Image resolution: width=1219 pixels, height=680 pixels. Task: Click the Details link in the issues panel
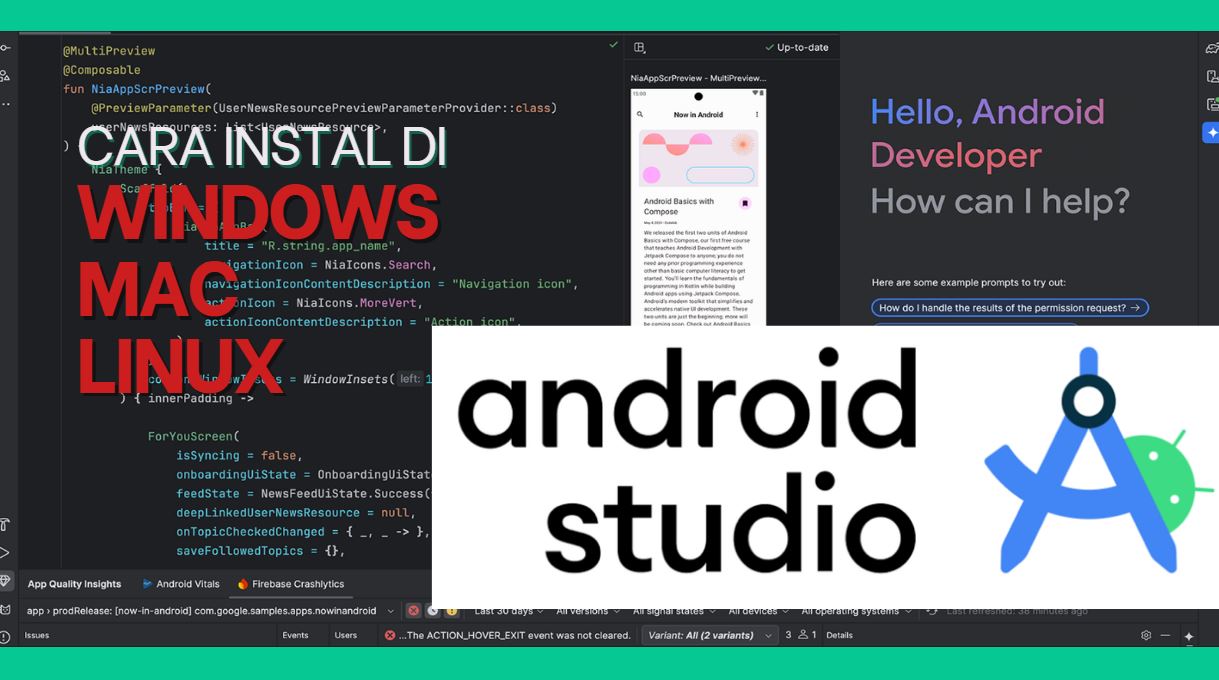click(838, 634)
